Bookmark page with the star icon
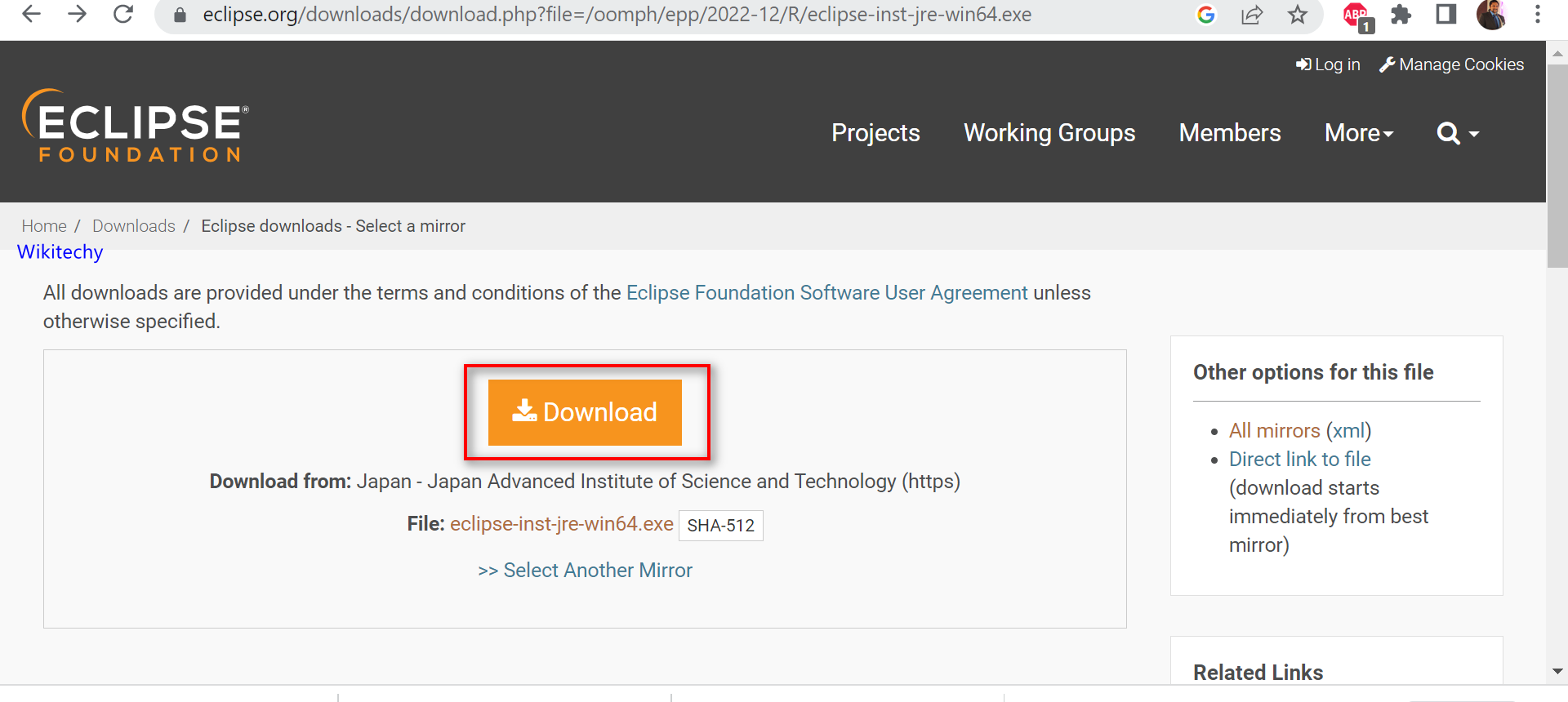This screenshot has width=1568, height=702. tap(1297, 15)
